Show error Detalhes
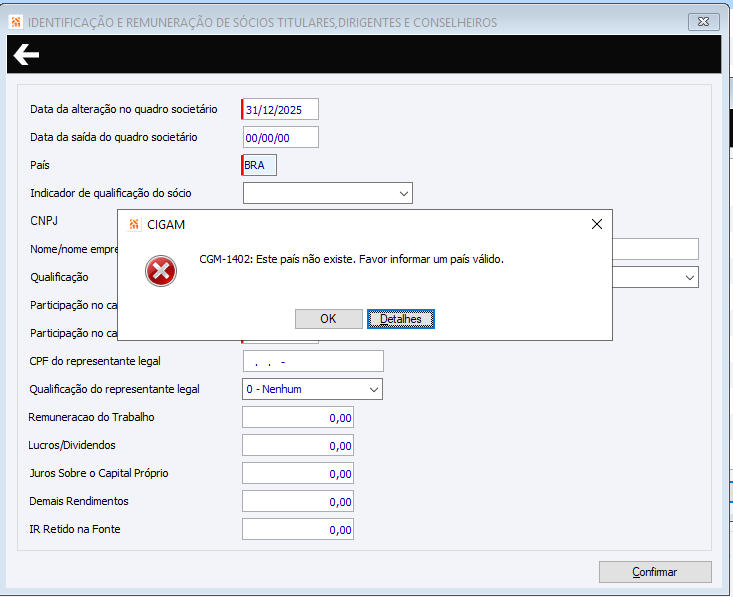Viewport: 733px width, 597px height. (x=401, y=319)
